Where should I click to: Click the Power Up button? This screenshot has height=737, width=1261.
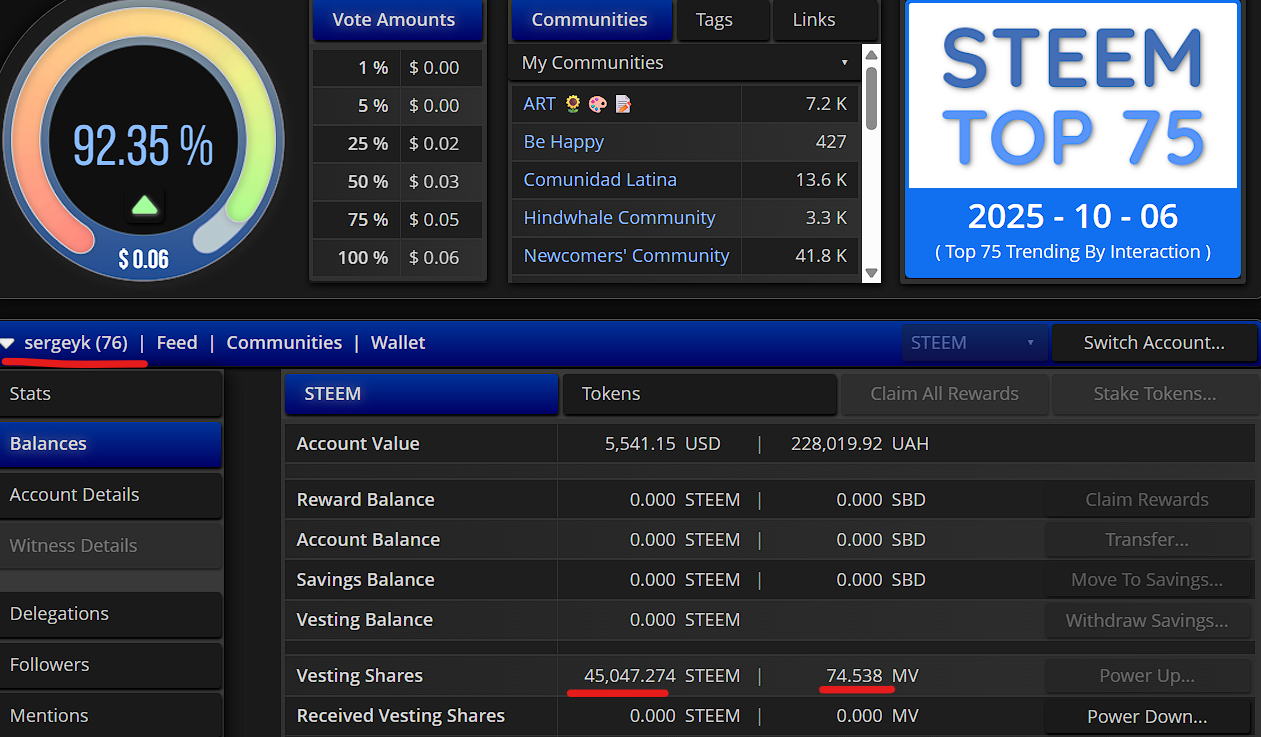(x=1147, y=675)
